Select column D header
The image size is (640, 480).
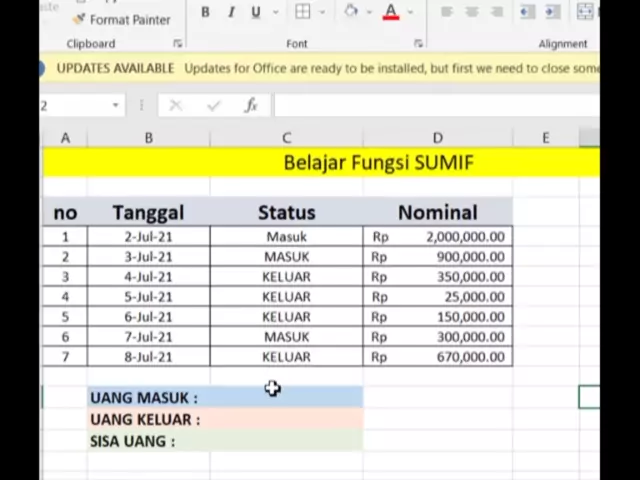pos(437,138)
